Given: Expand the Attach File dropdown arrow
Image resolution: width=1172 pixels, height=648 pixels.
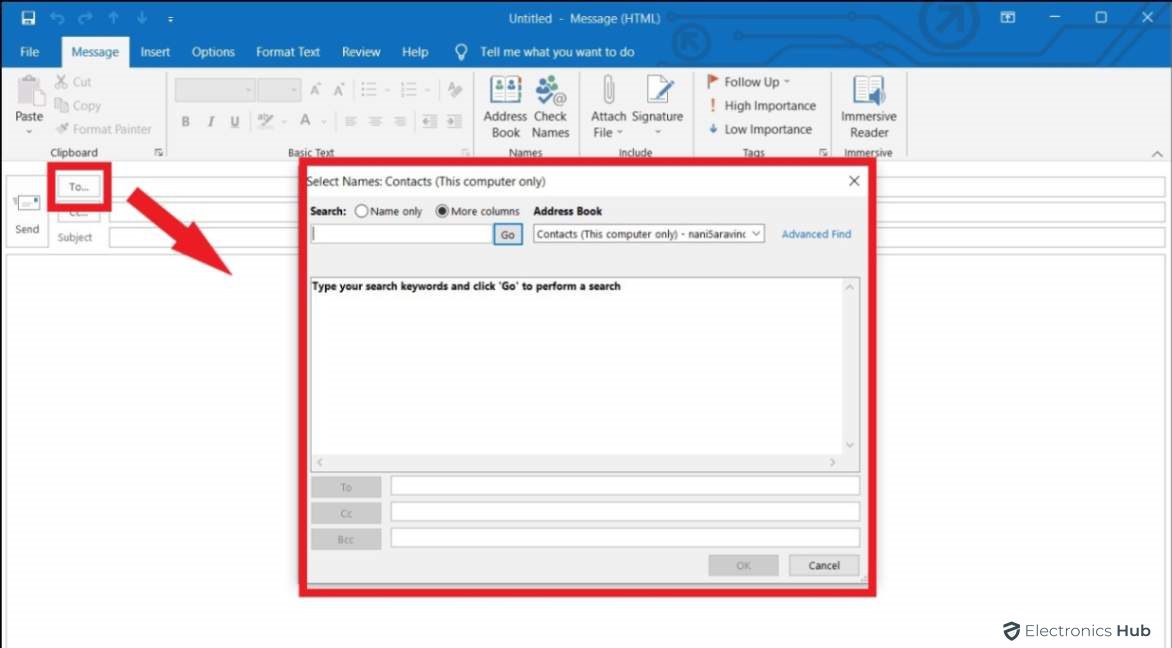Looking at the screenshot, I should click(x=619, y=132).
